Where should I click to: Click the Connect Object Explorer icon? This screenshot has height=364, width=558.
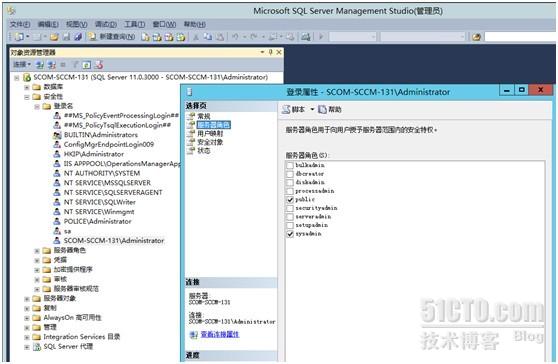(40, 65)
